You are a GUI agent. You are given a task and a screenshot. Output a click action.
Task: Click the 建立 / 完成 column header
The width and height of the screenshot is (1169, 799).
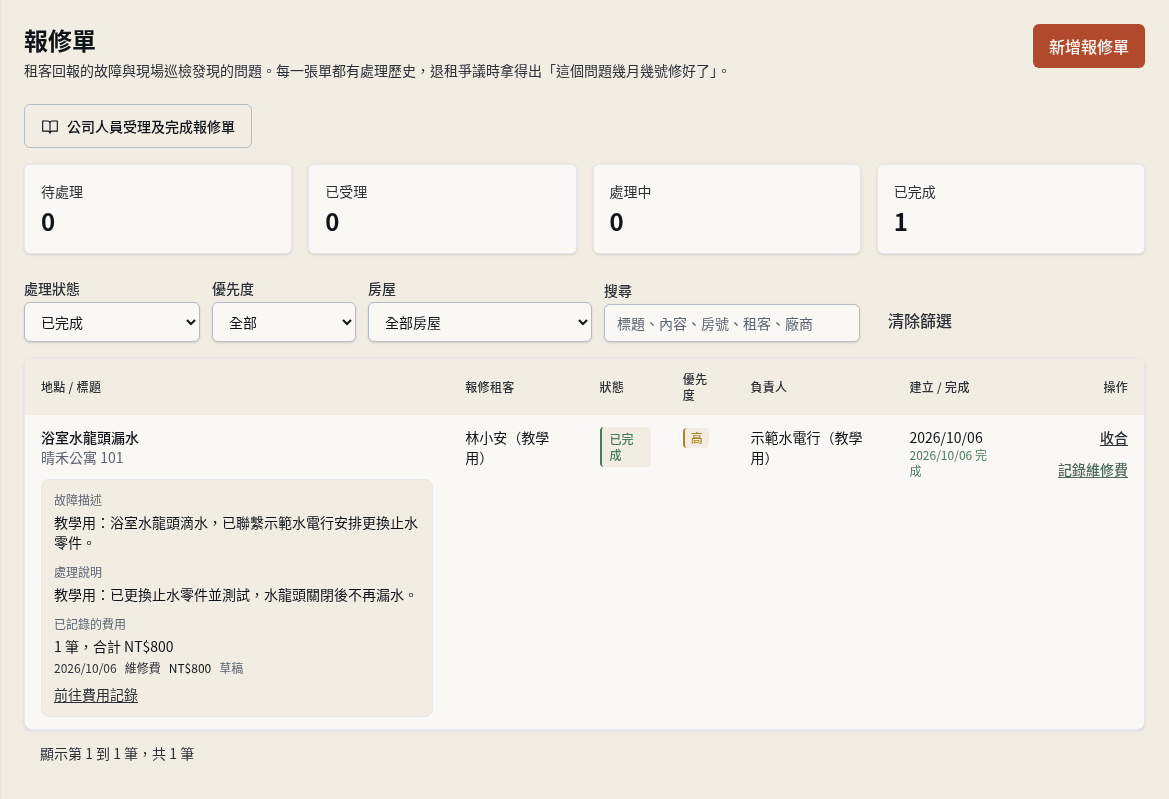click(939, 387)
